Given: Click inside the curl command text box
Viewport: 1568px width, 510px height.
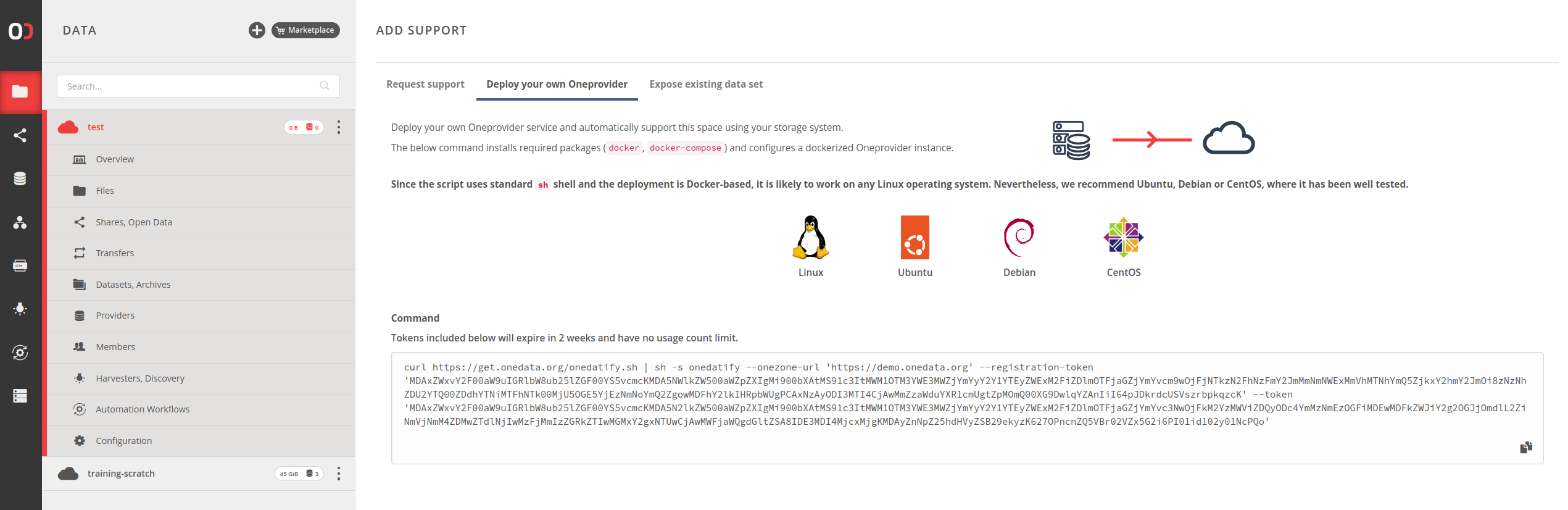Looking at the screenshot, I should tap(967, 408).
